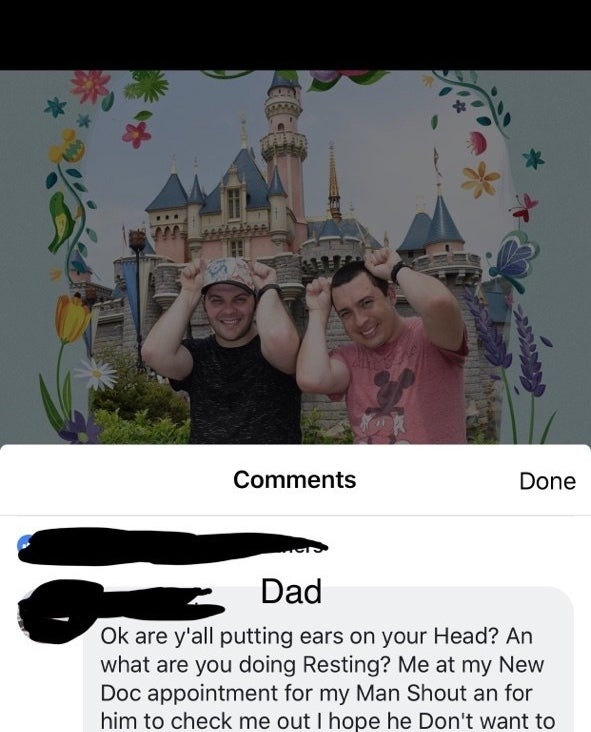The image size is (591, 732).
Task: Click the blue like reaction icon
Action: click(24, 544)
